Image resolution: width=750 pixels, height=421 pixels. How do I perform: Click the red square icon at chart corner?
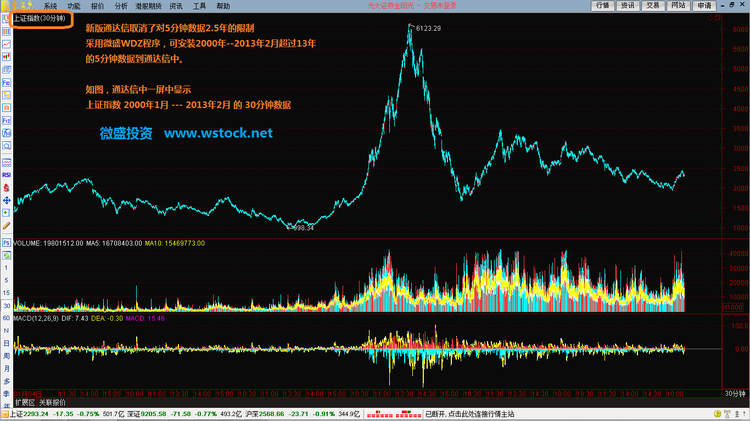[717, 18]
